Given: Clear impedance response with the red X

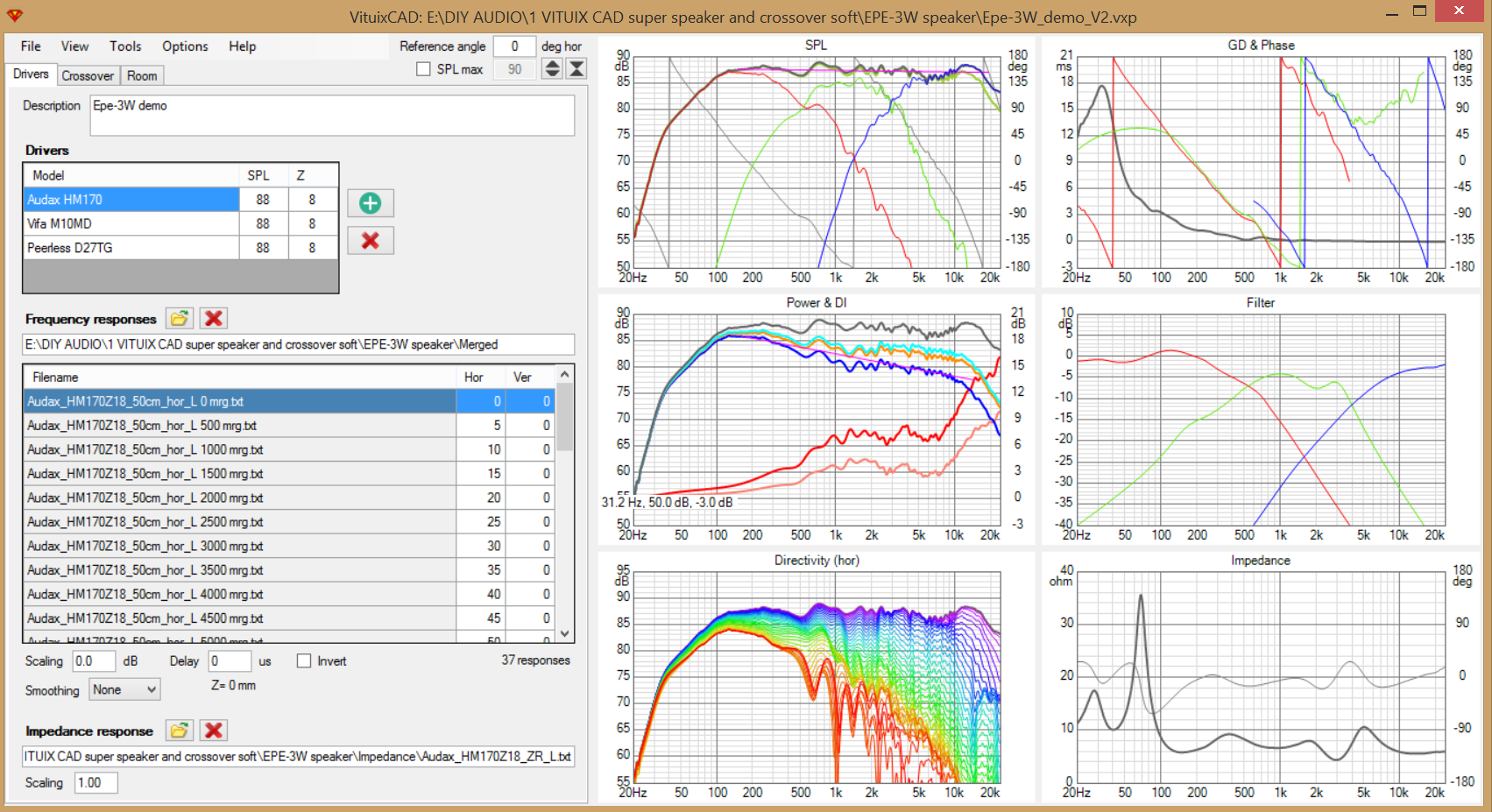Looking at the screenshot, I should tap(214, 730).
